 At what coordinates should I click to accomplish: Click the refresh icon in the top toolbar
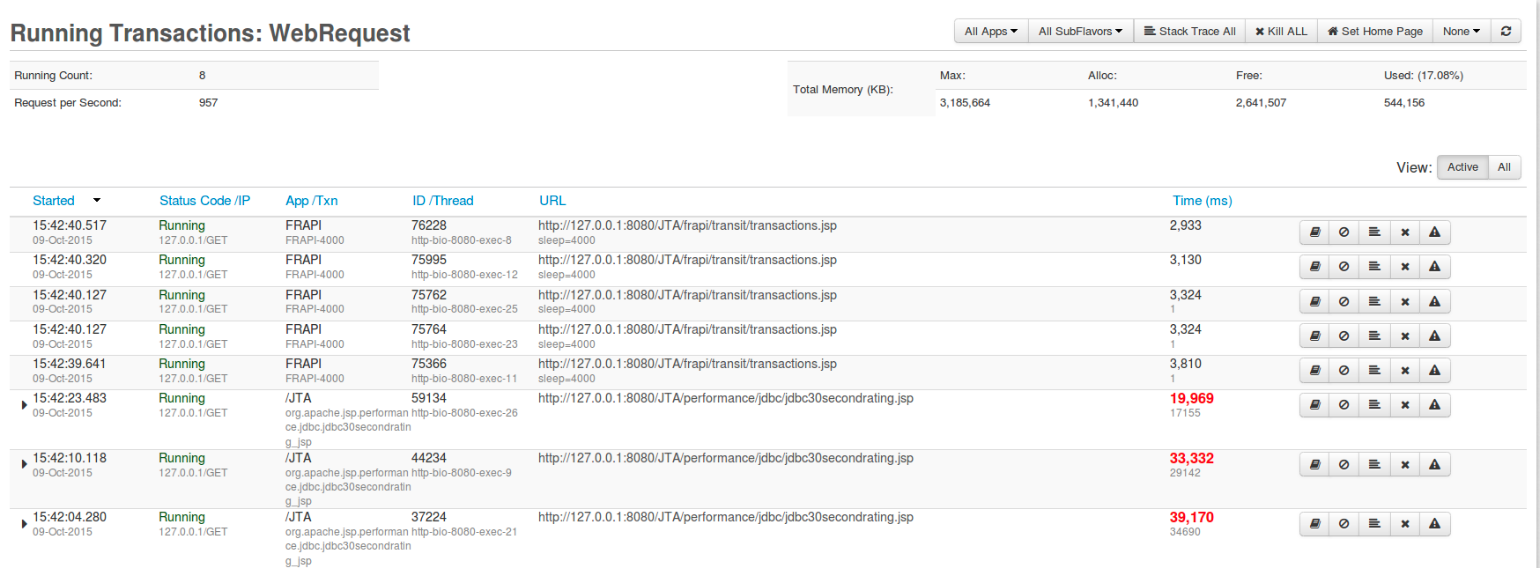click(1506, 31)
